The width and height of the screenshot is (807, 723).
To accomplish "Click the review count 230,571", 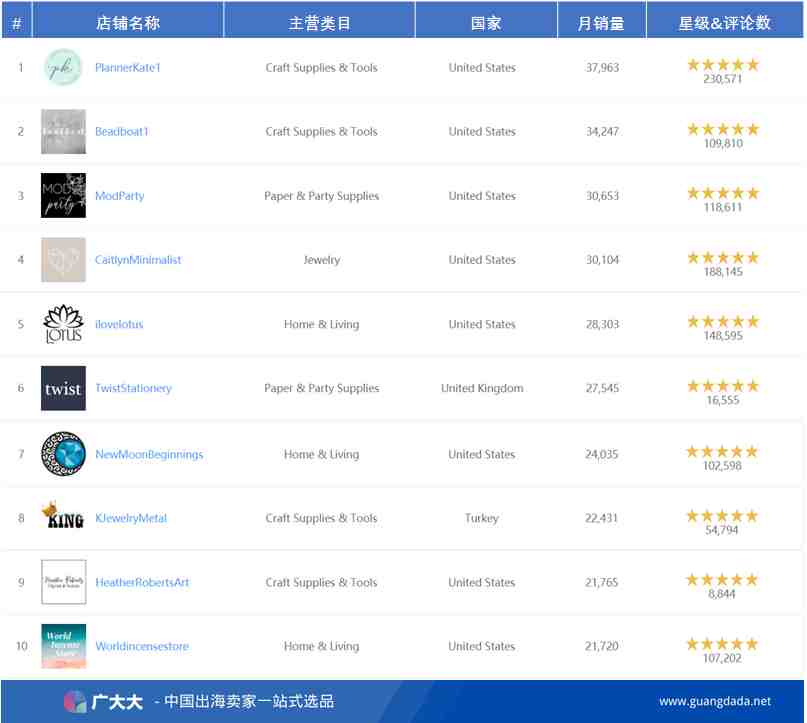I will pos(723,79).
